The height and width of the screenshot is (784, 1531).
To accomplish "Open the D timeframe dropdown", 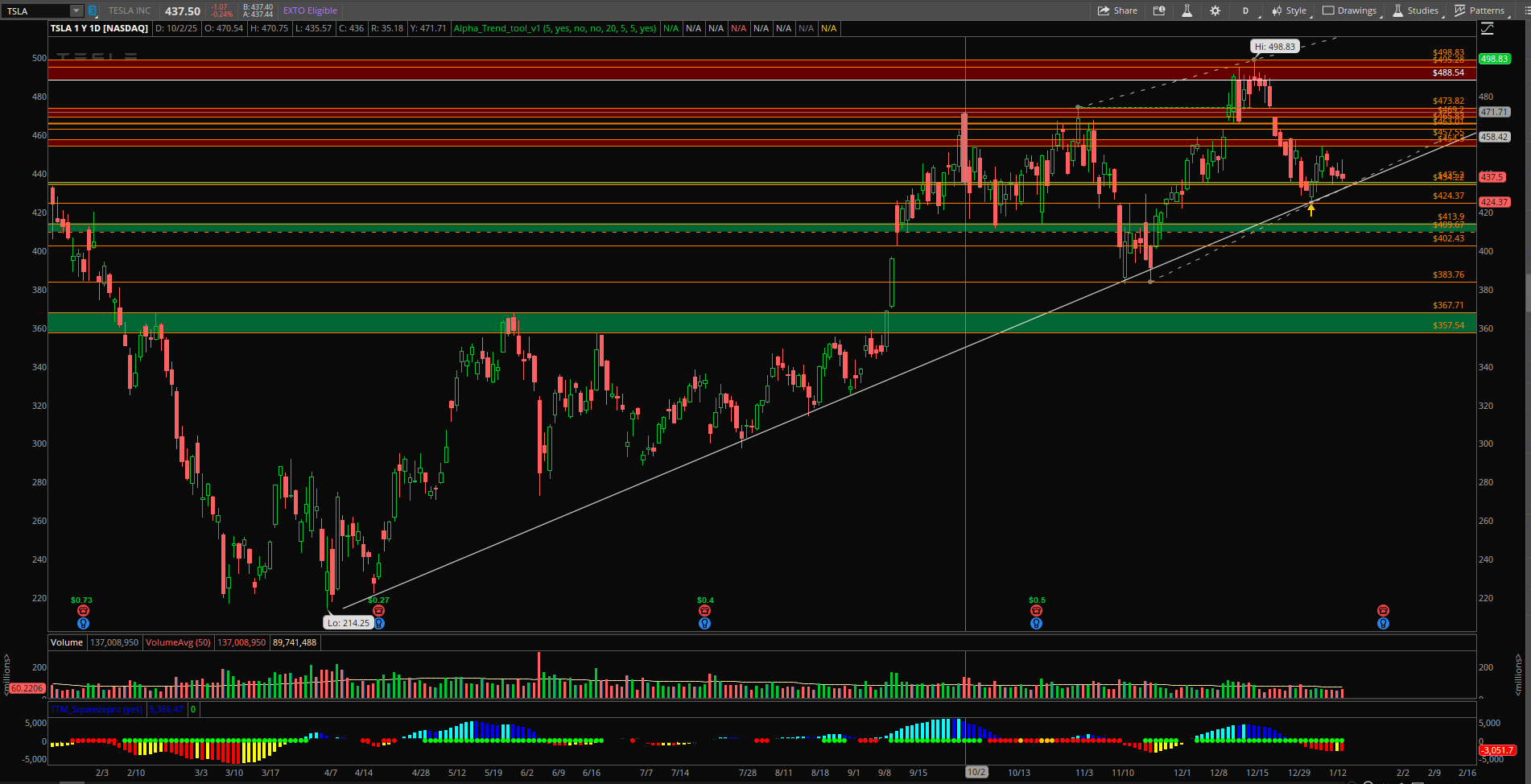I will [1245, 10].
